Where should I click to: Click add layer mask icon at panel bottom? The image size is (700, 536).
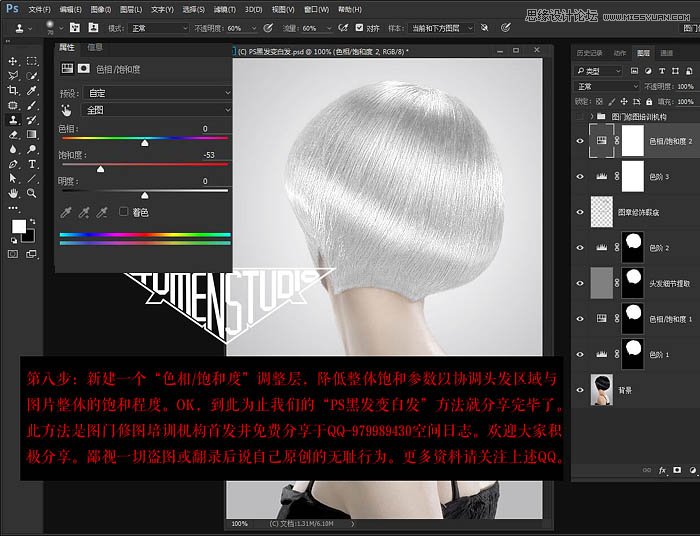tap(677, 470)
